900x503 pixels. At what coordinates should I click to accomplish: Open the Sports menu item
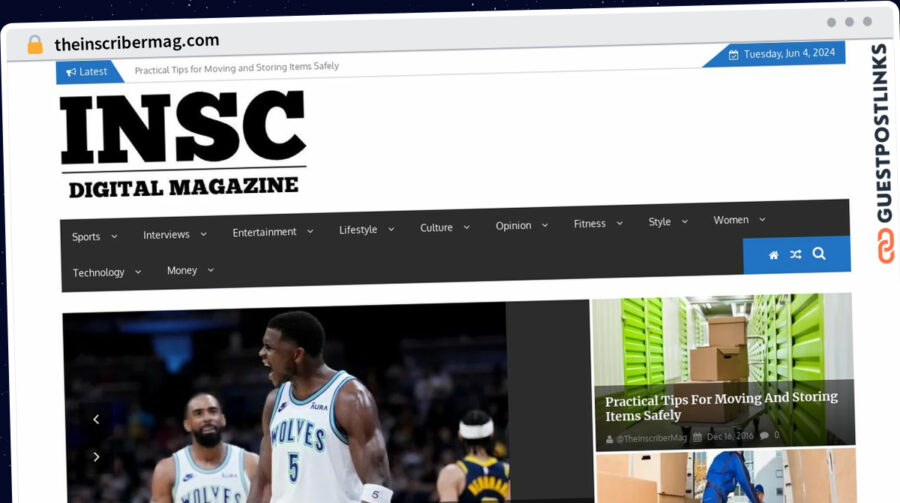coord(86,237)
